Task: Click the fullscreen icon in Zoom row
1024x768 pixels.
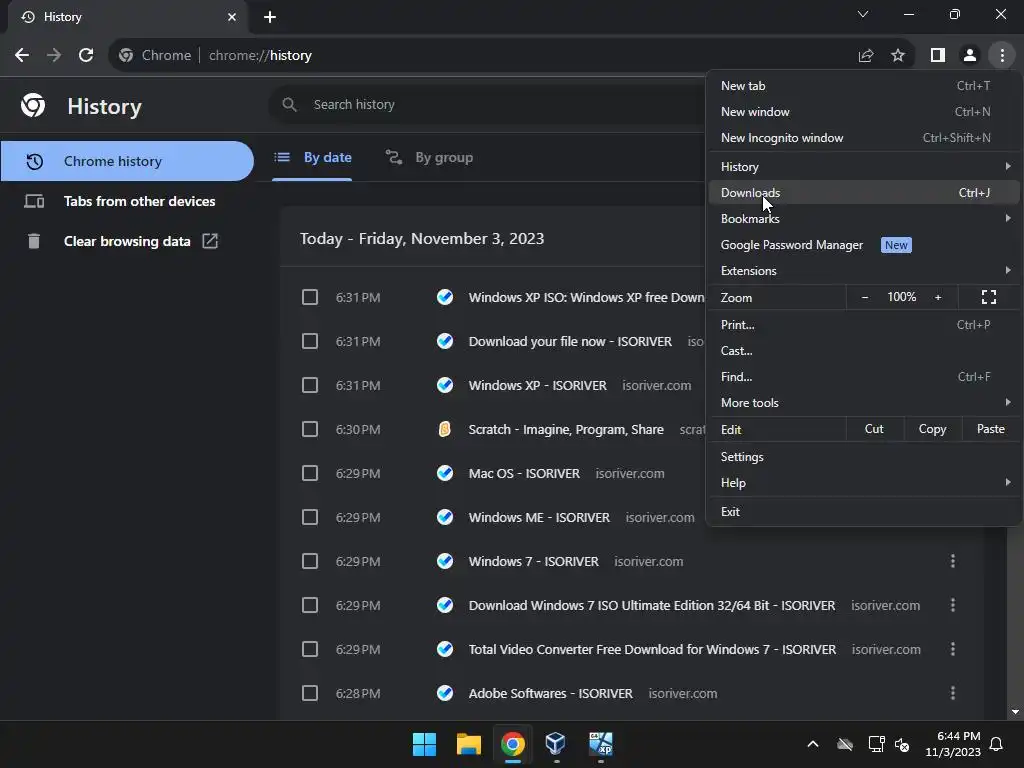Action: pyautogui.click(x=989, y=297)
